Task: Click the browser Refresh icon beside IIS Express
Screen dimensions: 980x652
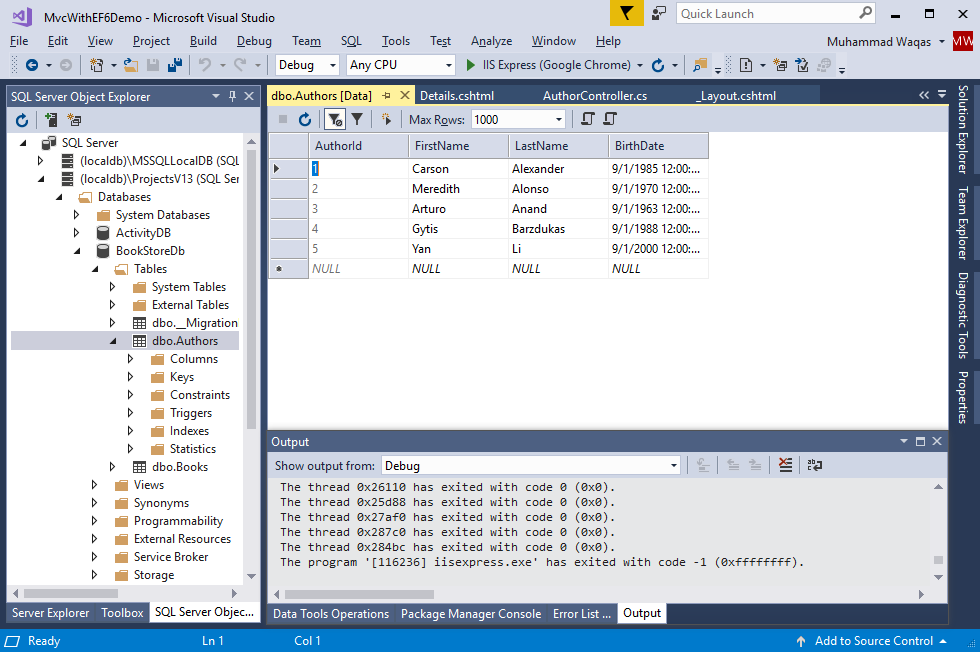Action: [658, 65]
